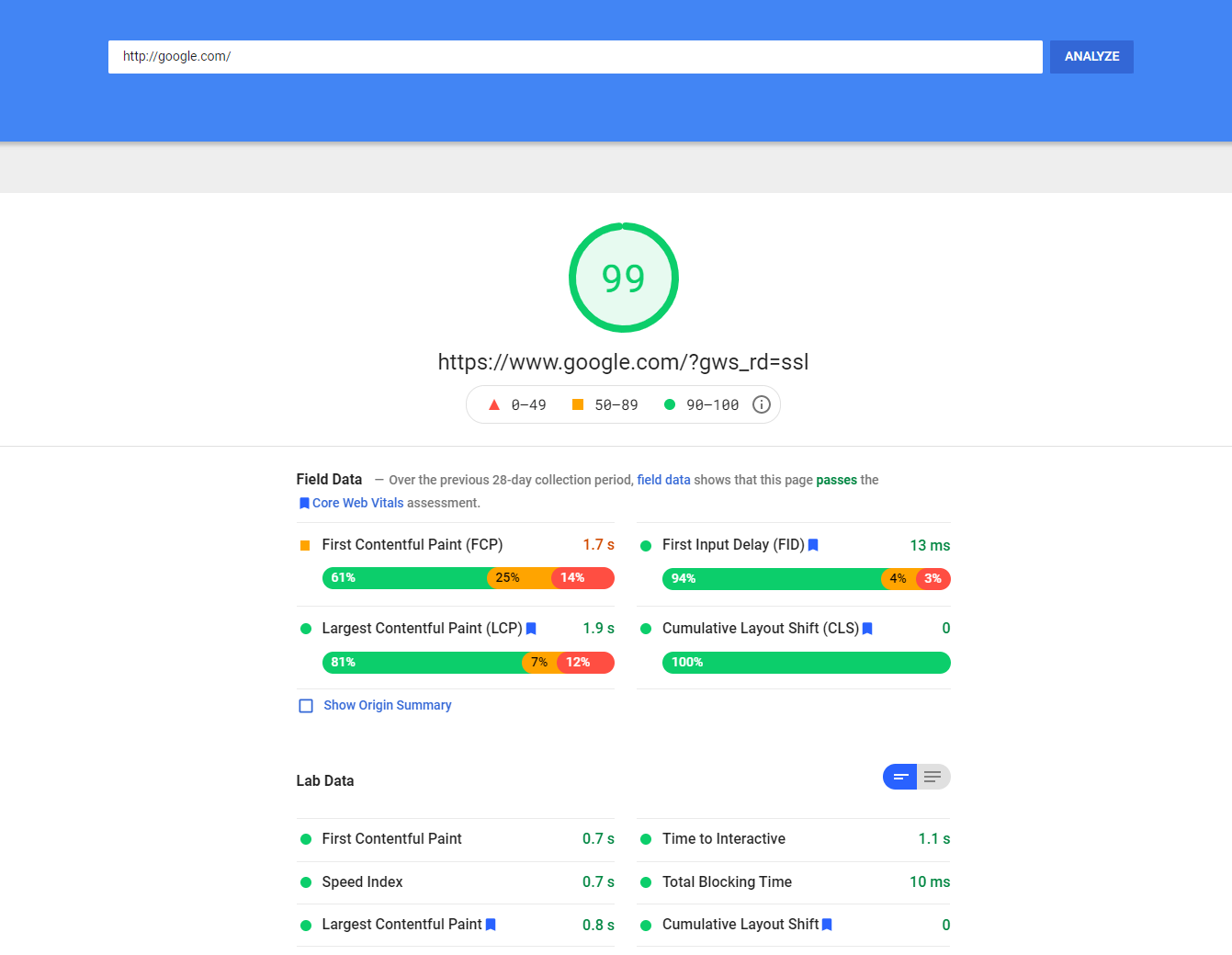Click the 14% red segment of the FCP bar
The height and width of the screenshot is (955, 1232).
pyautogui.click(x=582, y=578)
